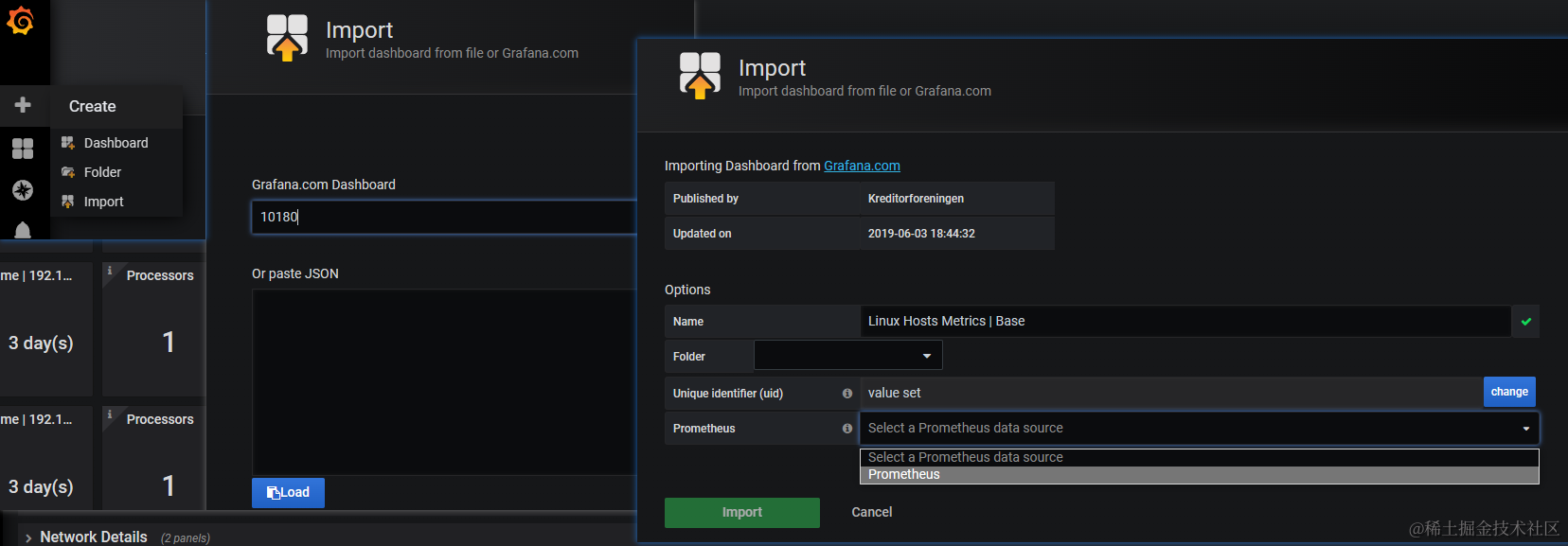Click the info icon on upper Processors panel
The width and height of the screenshot is (1568, 546).
110,271
